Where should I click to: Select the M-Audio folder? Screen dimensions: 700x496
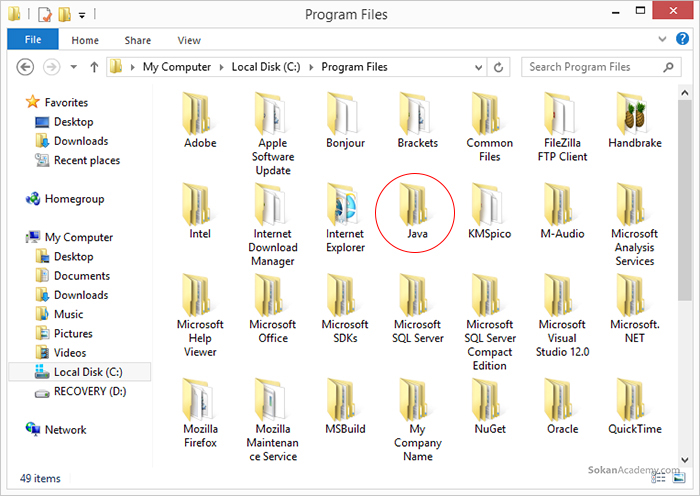pos(562,212)
